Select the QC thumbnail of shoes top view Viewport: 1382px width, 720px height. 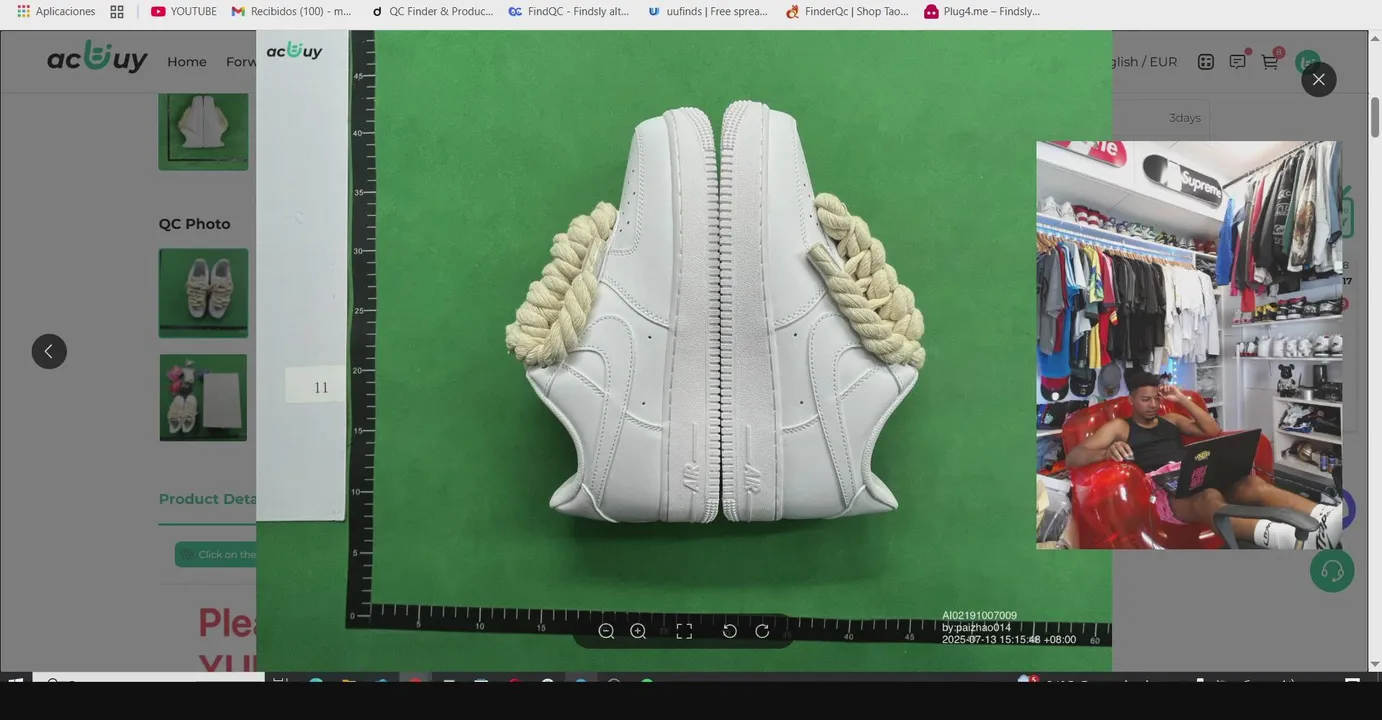tap(203, 293)
